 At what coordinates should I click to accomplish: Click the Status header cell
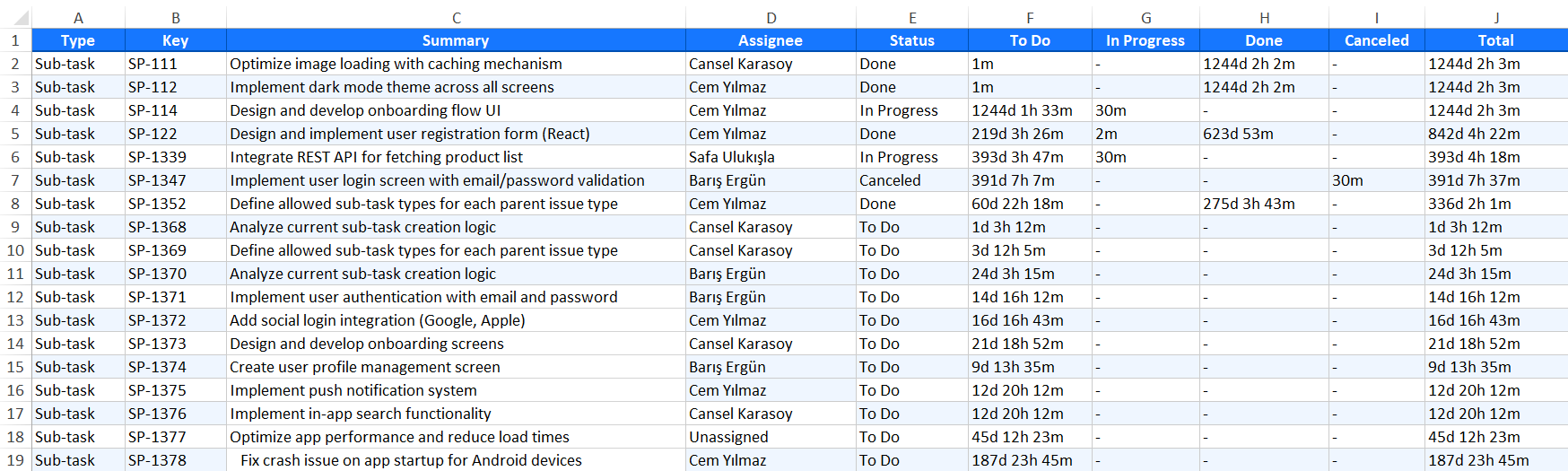[911, 40]
